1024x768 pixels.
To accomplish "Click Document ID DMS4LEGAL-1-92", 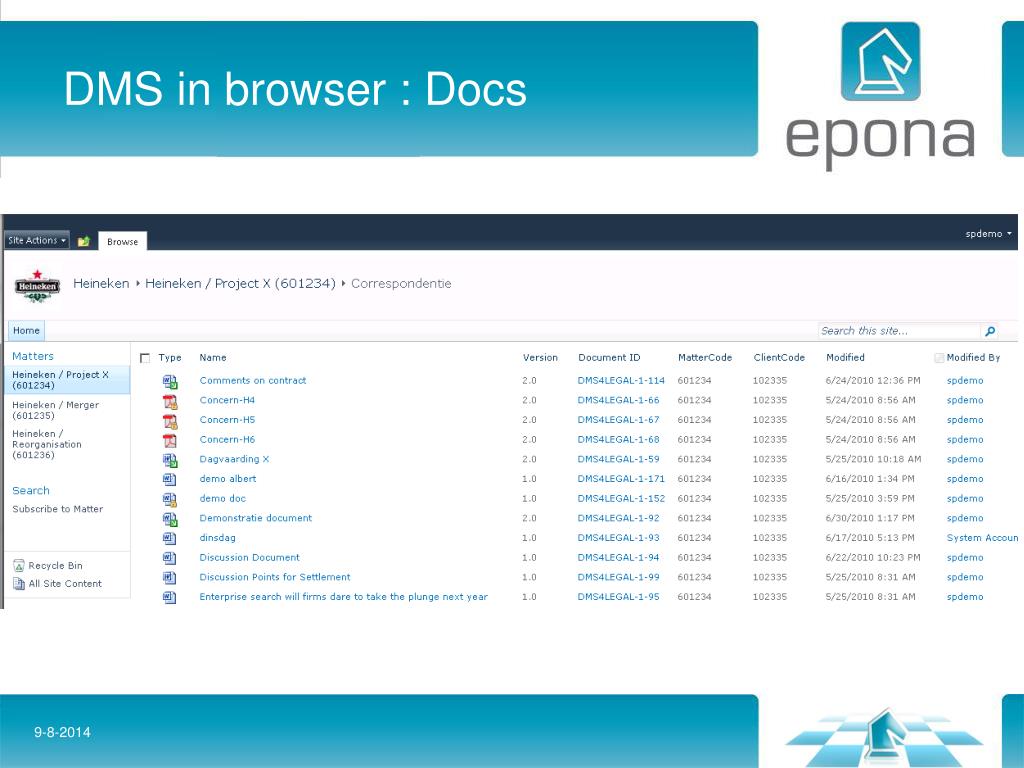I will tap(618, 518).
